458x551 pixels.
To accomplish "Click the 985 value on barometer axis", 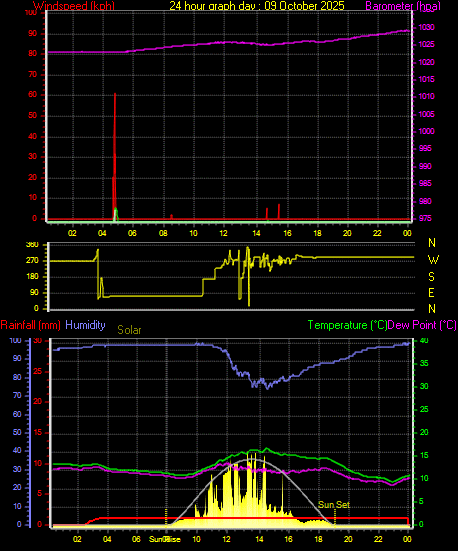I will tap(425, 183).
